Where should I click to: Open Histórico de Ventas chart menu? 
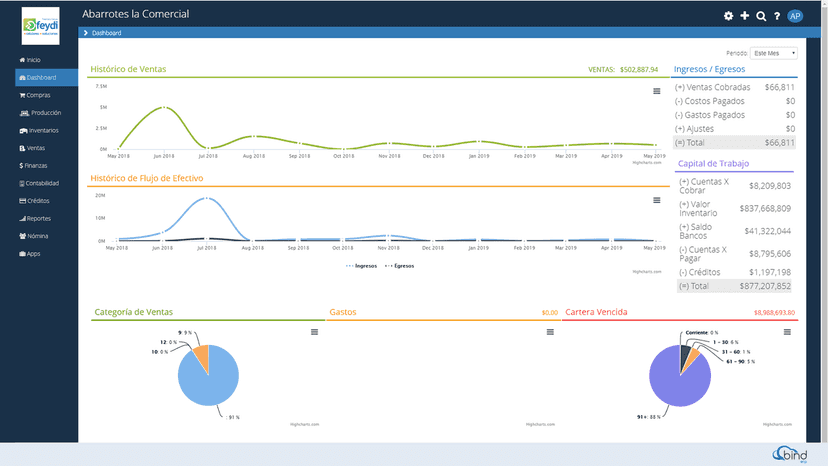tap(656, 91)
